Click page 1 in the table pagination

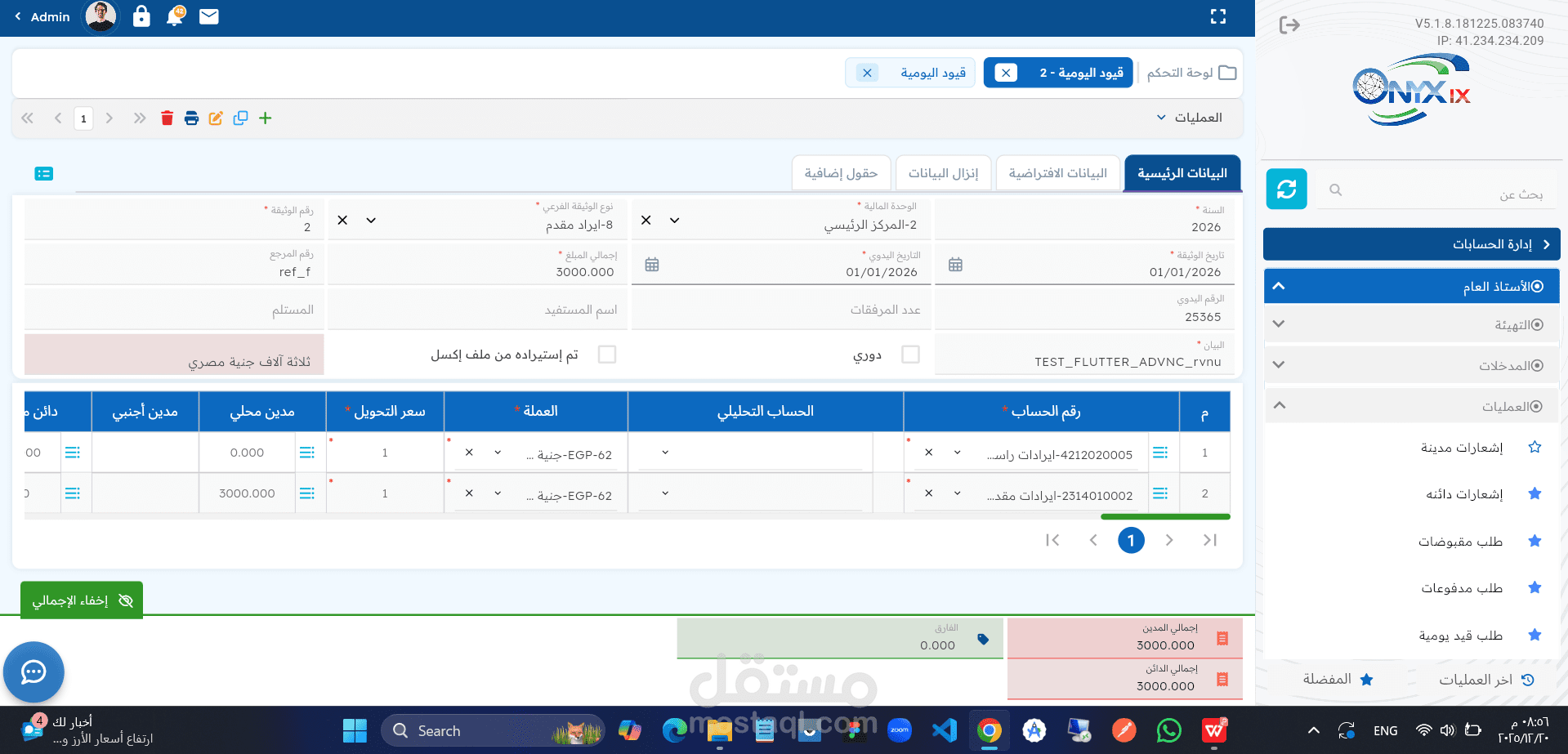pyautogui.click(x=1131, y=540)
